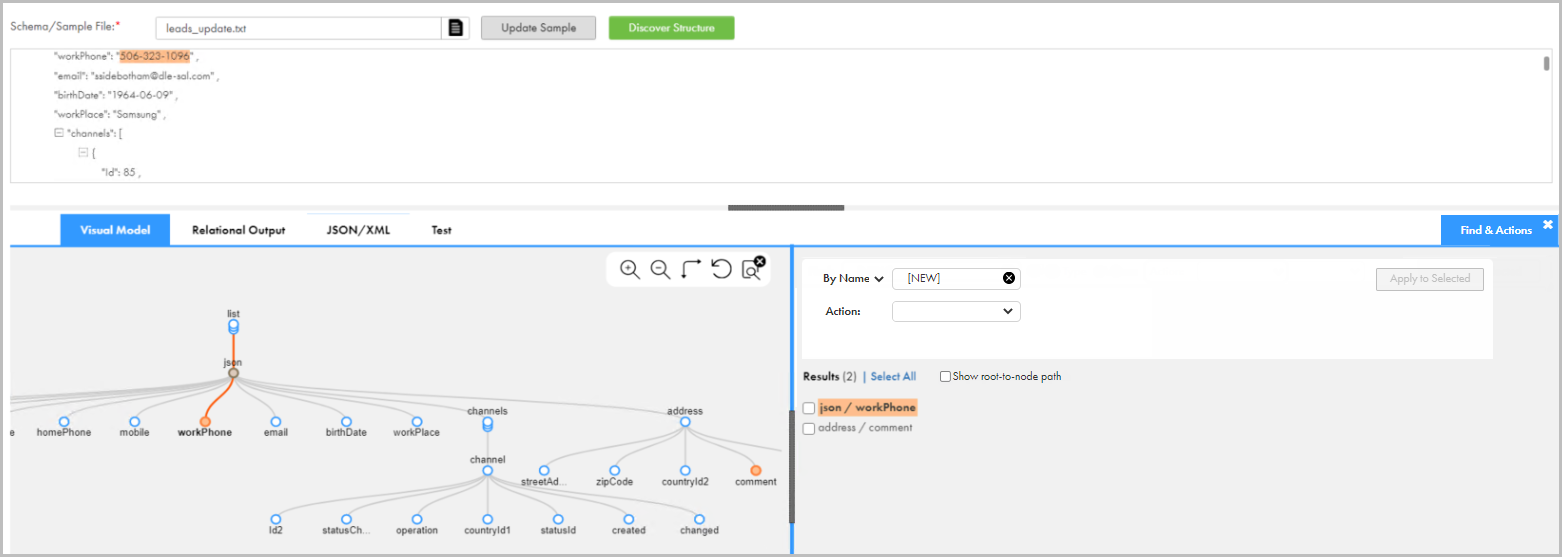1562x557 pixels.
Task: Collapse the "channels" array in sample JSON
Action: click(58, 134)
